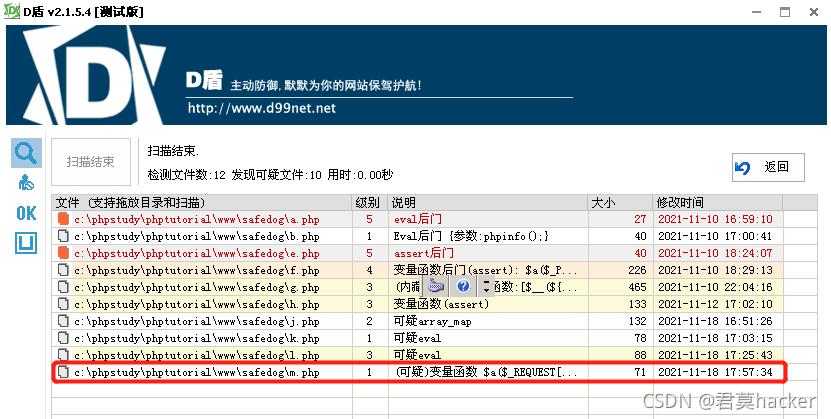
Task: Open the http://www.d99net.net link
Action: pyautogui.click(x=262, y=108)
